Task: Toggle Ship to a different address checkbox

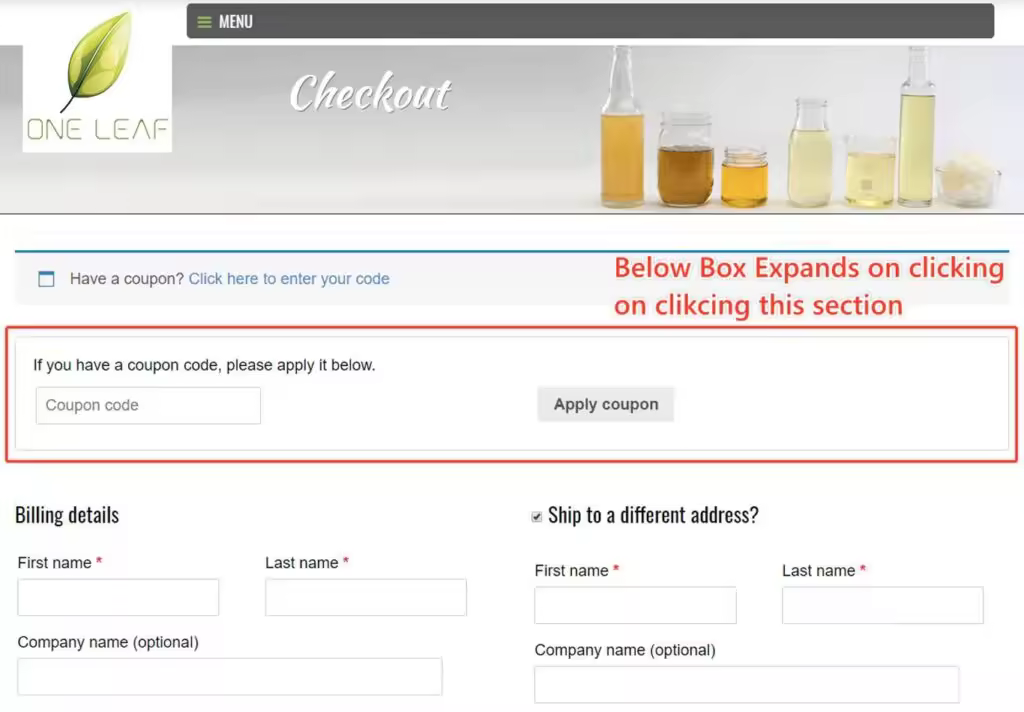Action: 537,517
